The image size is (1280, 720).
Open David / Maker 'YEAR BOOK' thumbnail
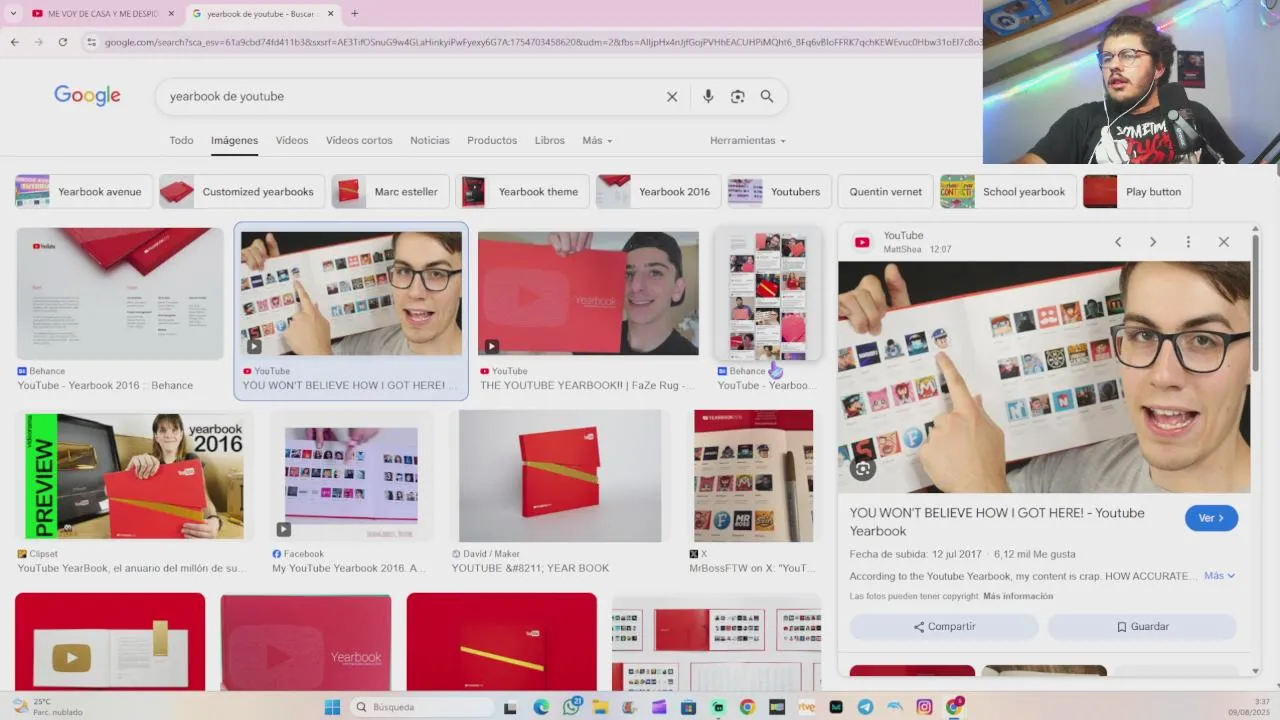[560, 476]
